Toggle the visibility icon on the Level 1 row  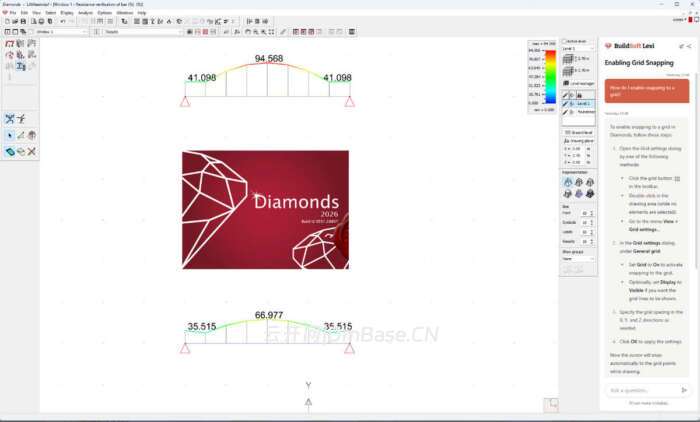point(572,104)
